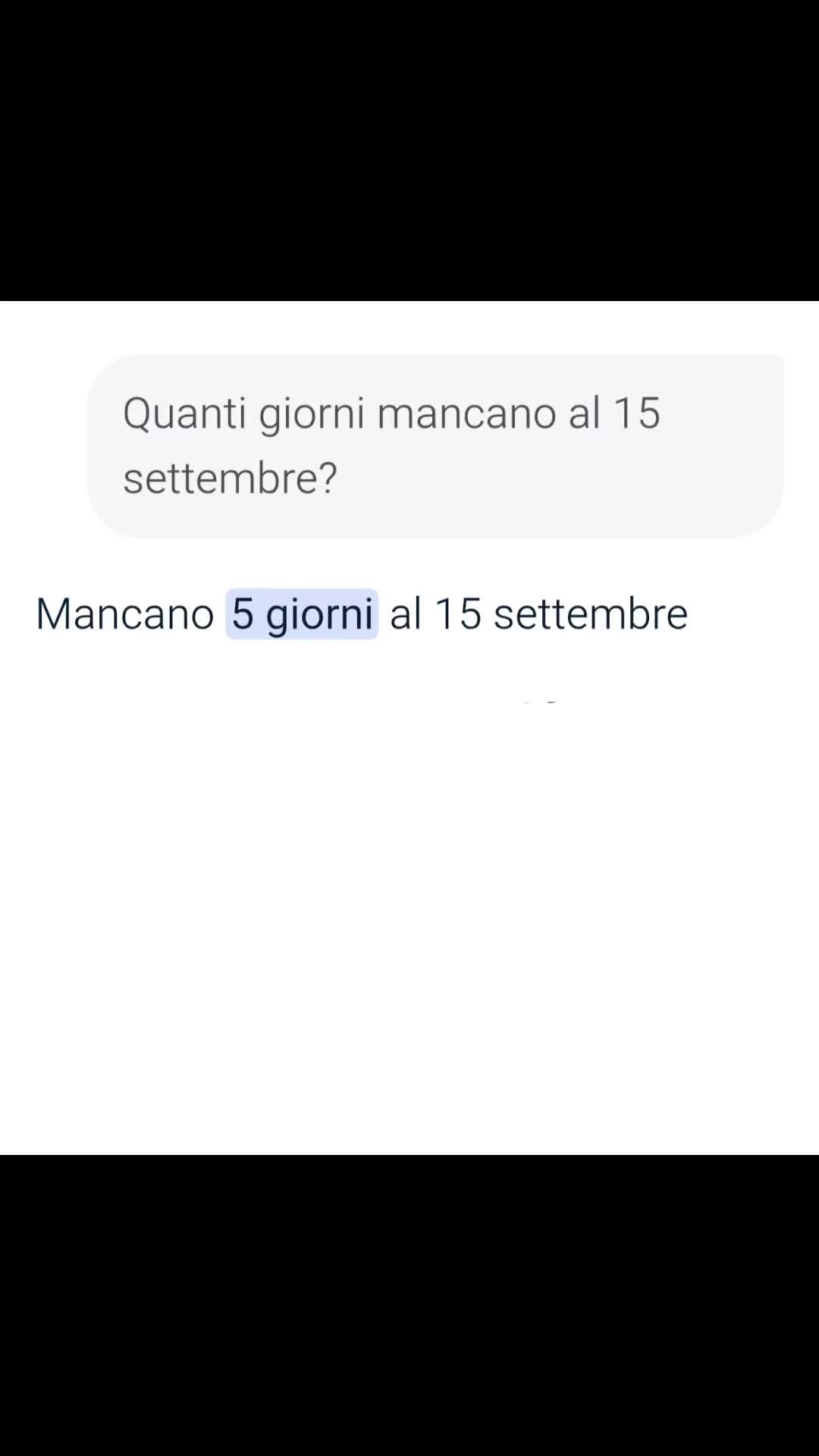Click the faint loading marks below the answer
Viewport: 819px width, 1456px height.
(540, 701)
